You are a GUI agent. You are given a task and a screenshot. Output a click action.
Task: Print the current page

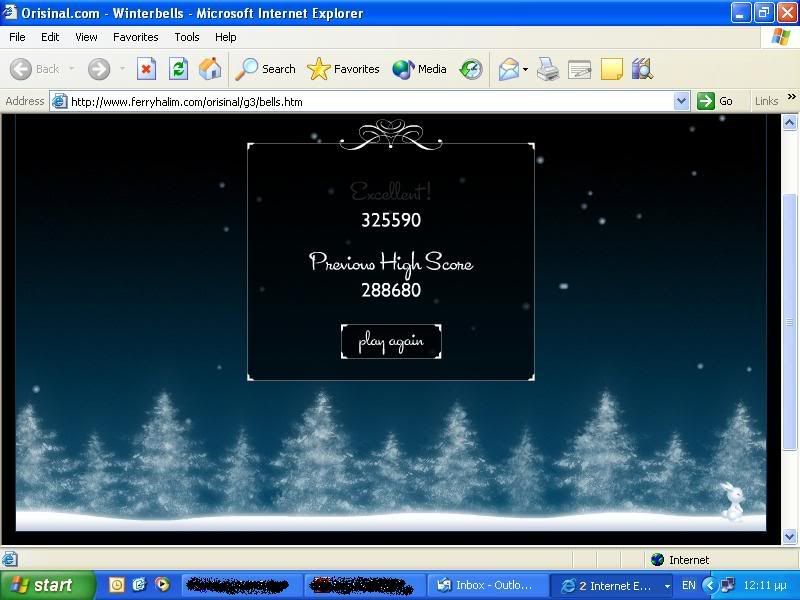pos(548,69)
